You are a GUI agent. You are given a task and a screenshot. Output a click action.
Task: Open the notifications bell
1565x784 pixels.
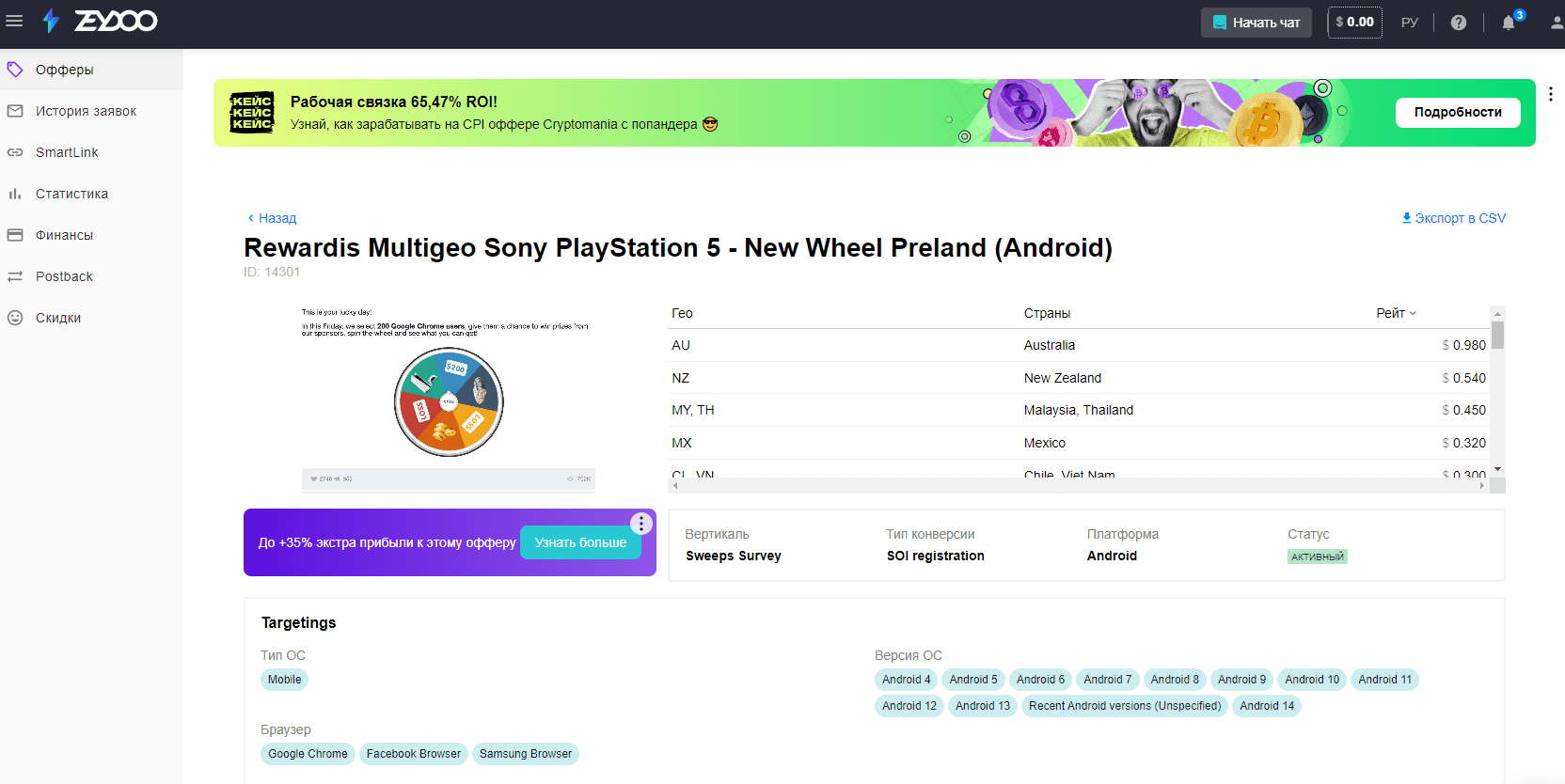point(1509,23)
